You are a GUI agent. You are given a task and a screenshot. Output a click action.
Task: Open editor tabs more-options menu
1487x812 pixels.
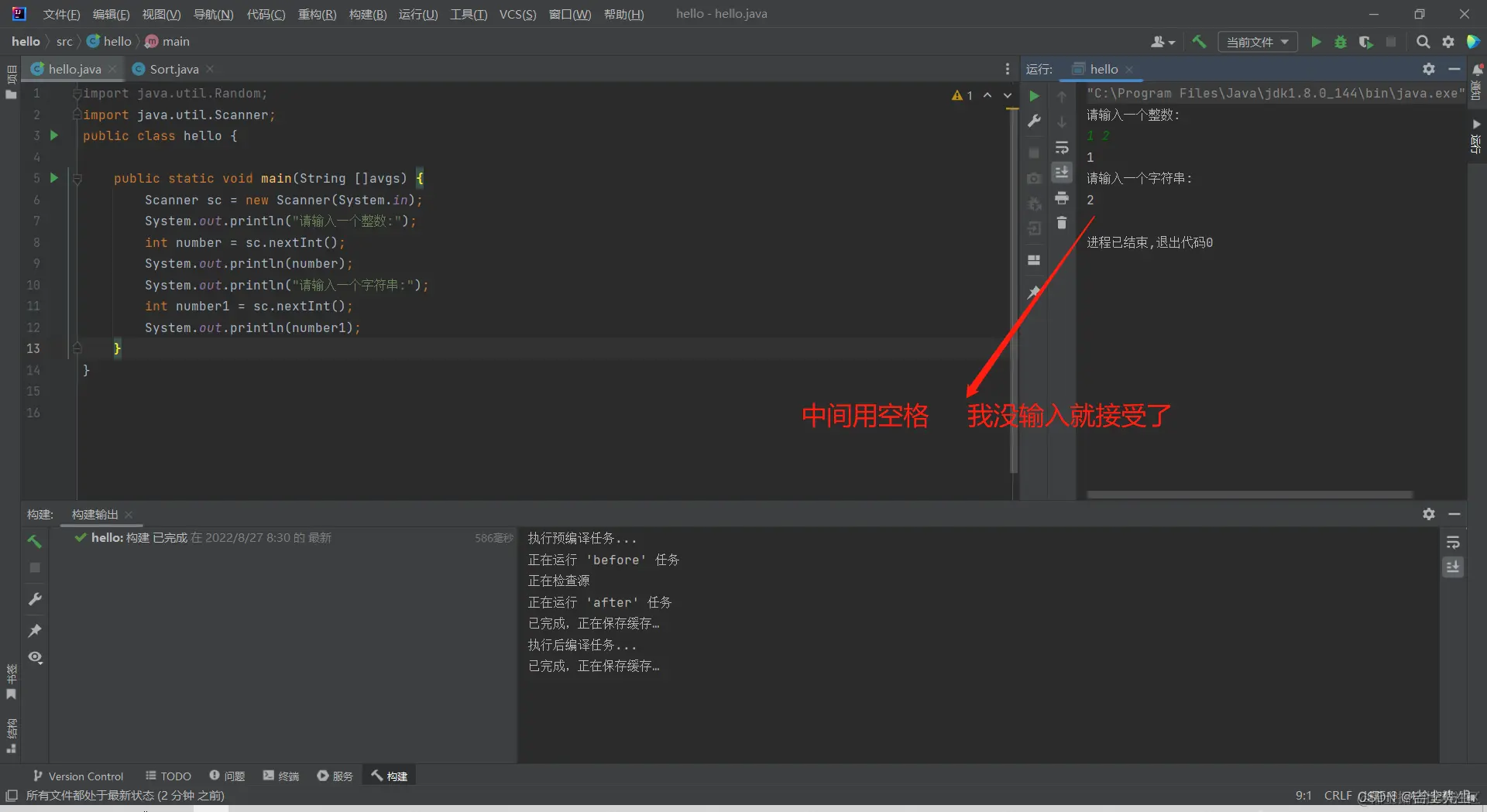[x=1007, y=69]
